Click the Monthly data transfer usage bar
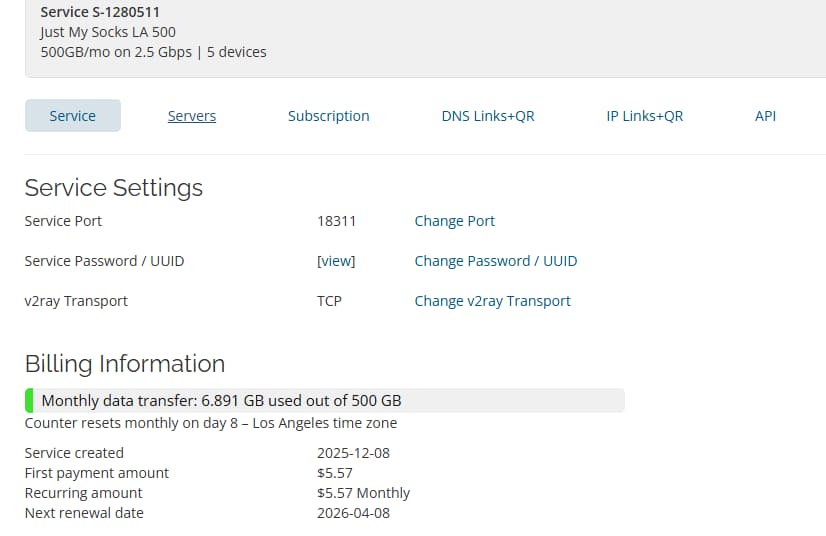 pos(324,401)
